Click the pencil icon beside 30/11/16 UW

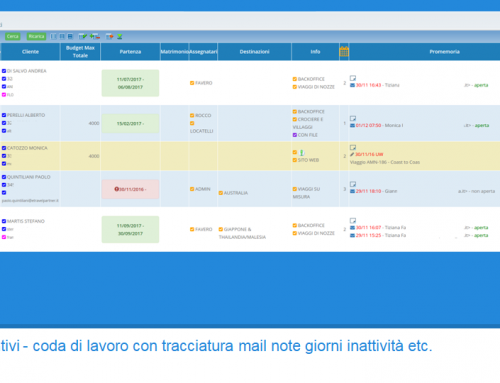[352, 154]
